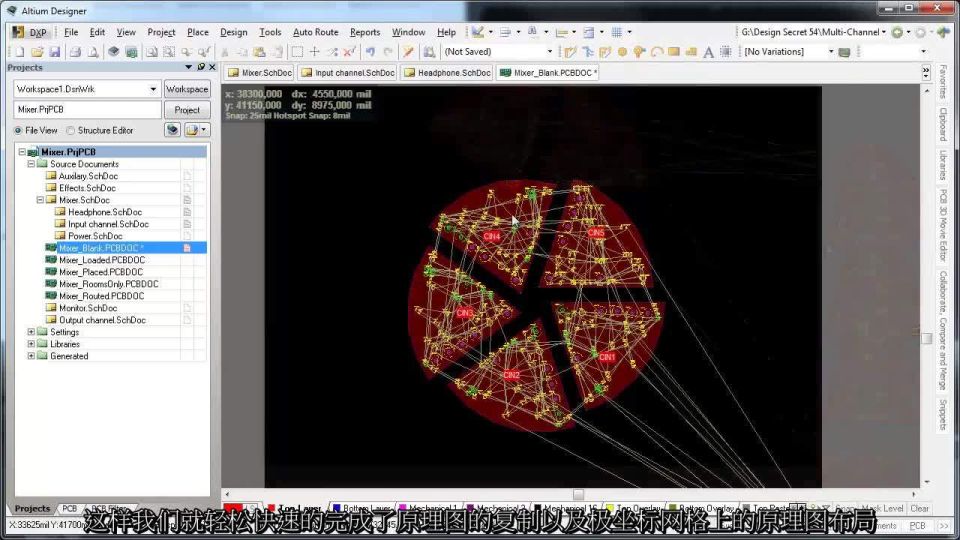Image resolution: width=960 pixels, height=540 pixels.
Task: Click the PCB panel button at bottom right
Action: coord(917,526)
